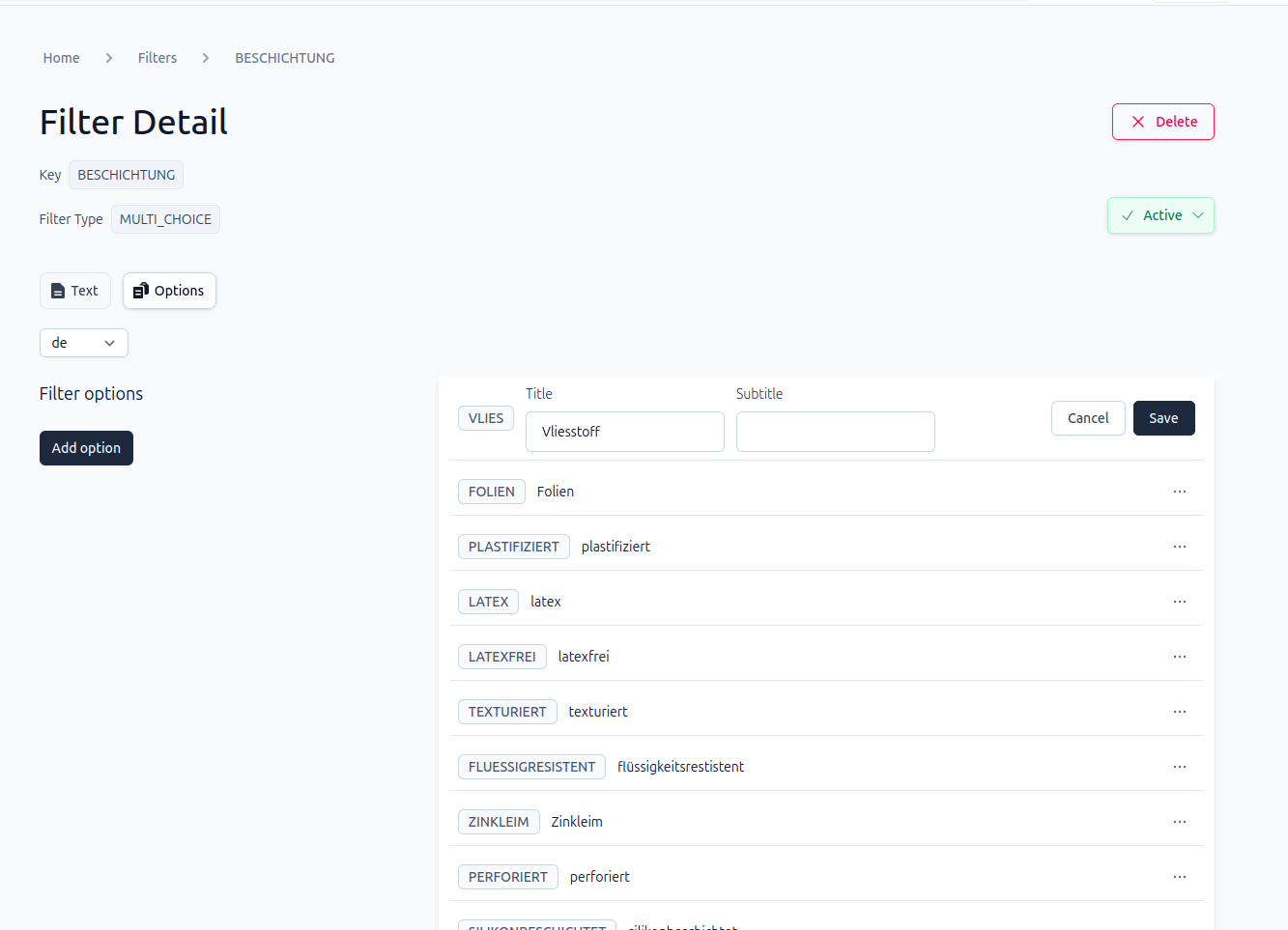Click the BESCHICHTUNG key badge under the heading
Viewport: 1288px width, 930px height.
pos(127,175)
